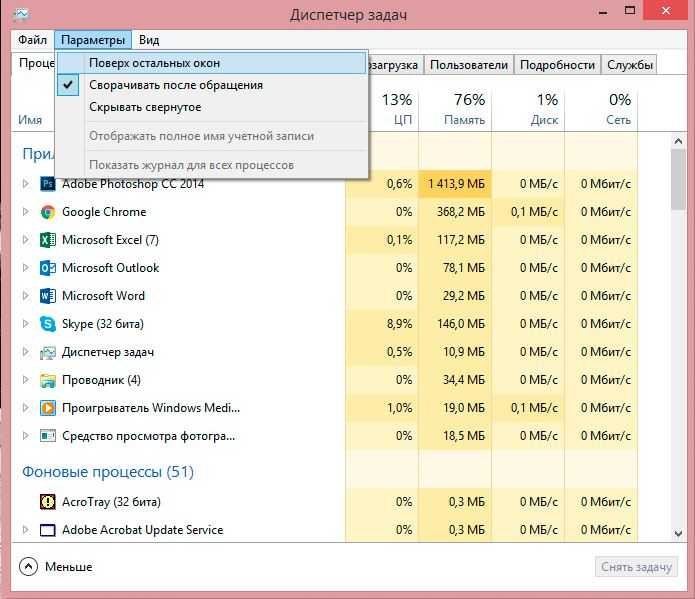Select the Google Chrome row name
695x599 pixels.
pos(104,212)
